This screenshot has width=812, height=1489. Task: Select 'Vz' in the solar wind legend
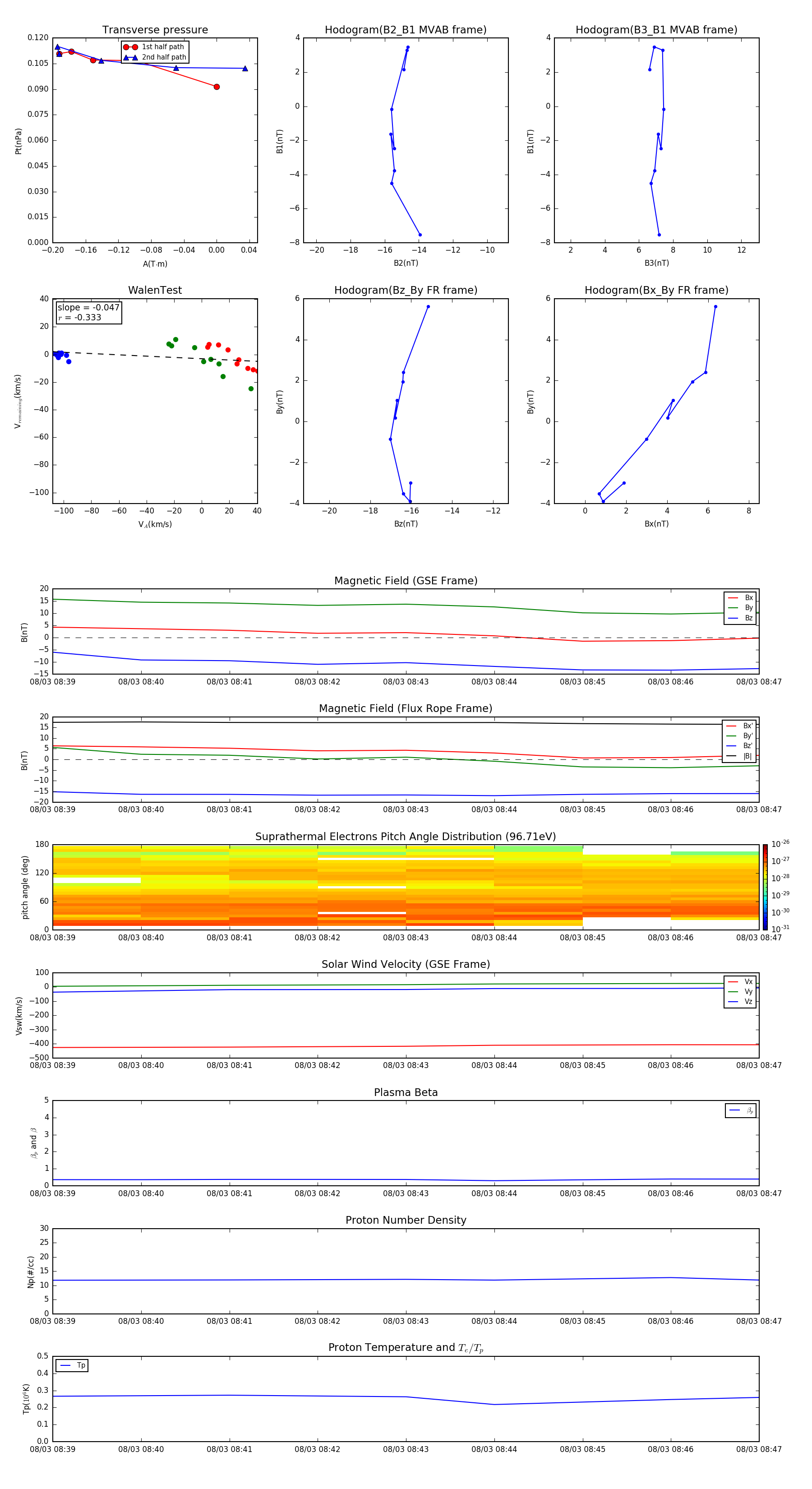click(x=740, y=1002)
